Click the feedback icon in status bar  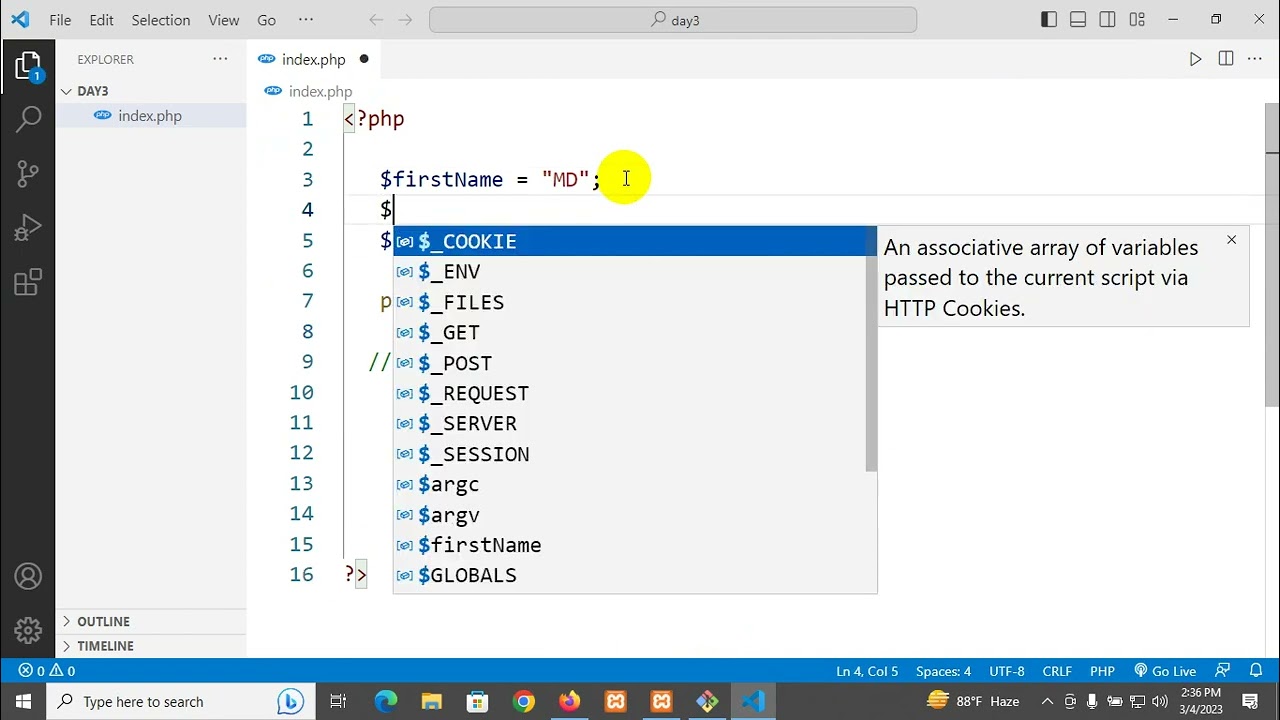tap(1222, 671)
